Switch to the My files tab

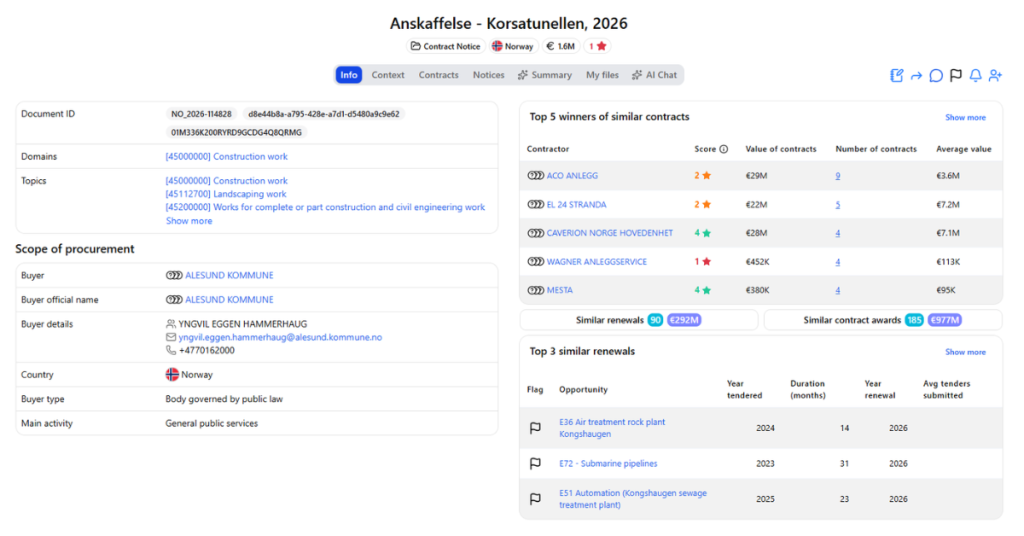coord(602,75)
